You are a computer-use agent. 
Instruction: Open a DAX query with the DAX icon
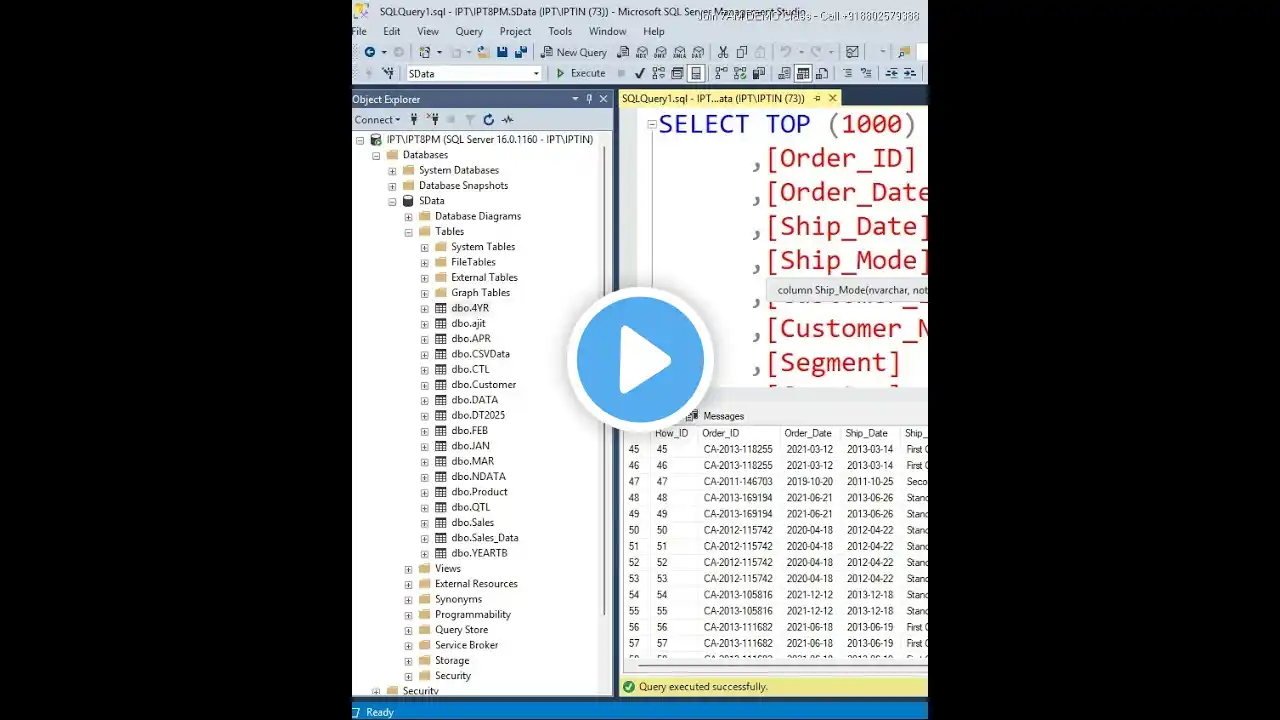[699, 52]
